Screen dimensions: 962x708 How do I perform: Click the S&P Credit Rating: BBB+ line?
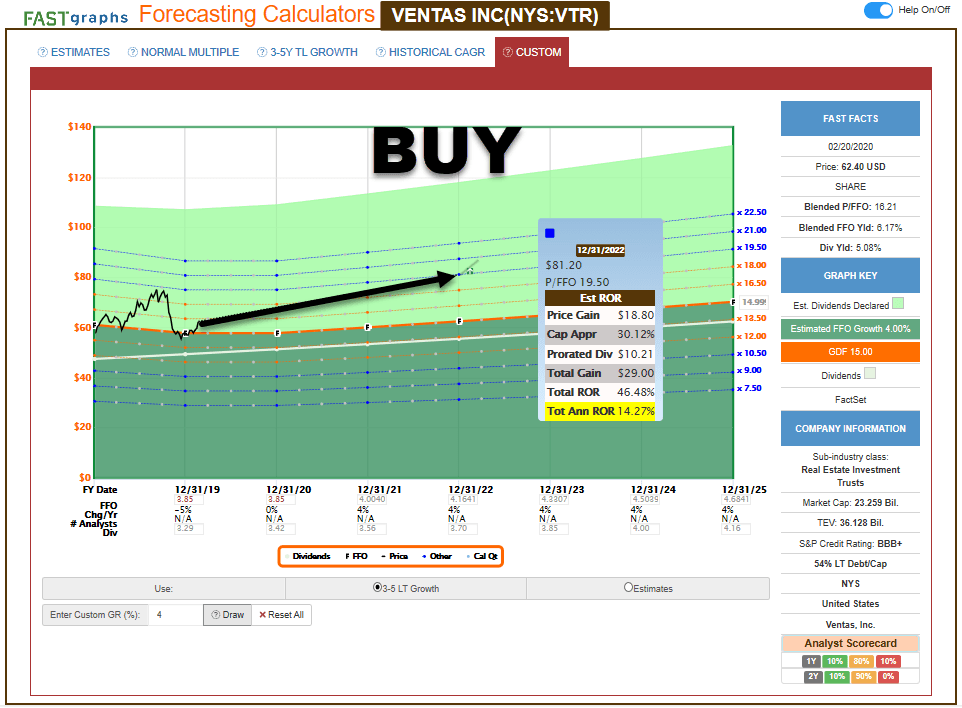tap(850, 544)
